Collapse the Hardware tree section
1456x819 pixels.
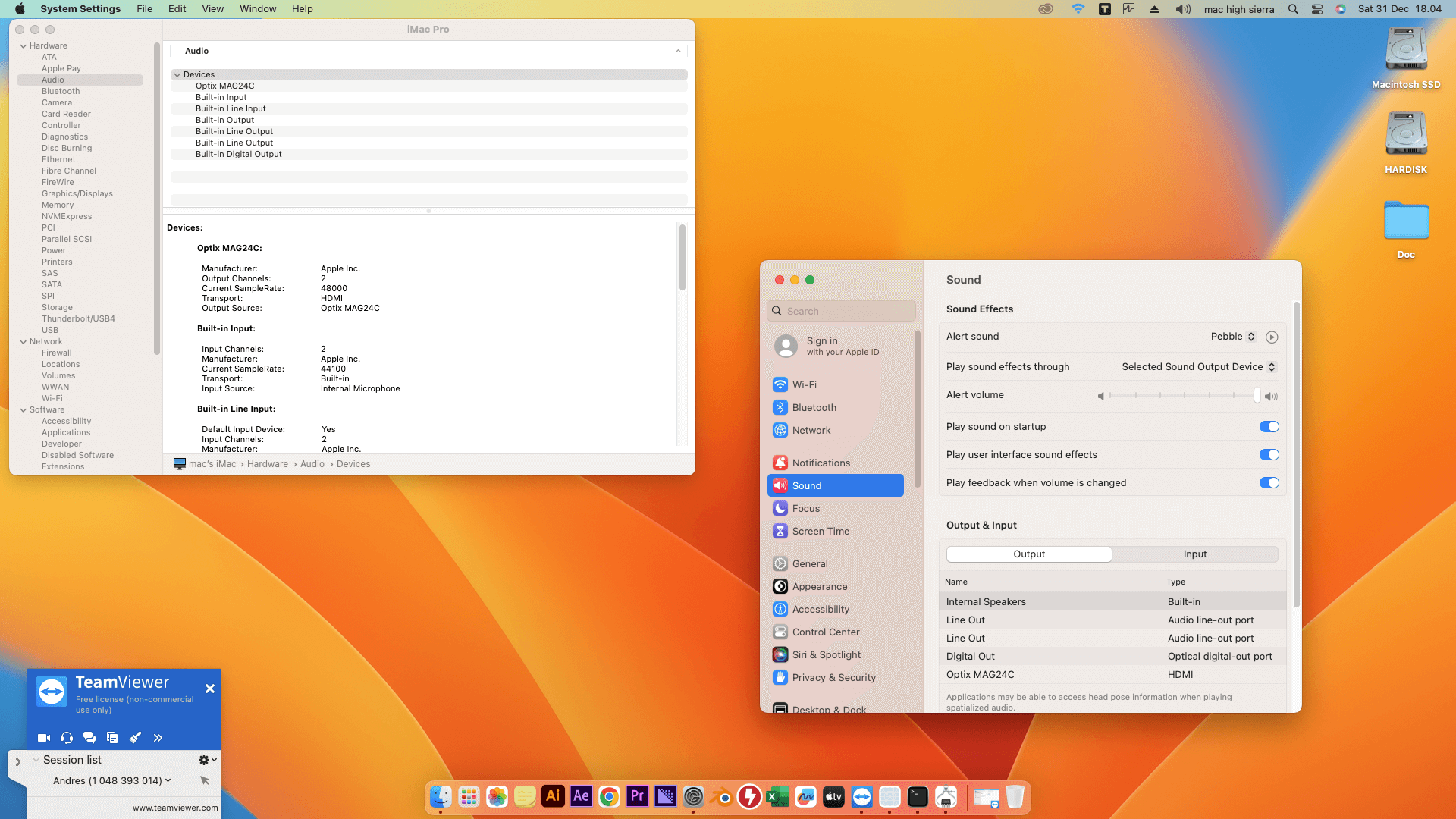click(x=23, y=45)
